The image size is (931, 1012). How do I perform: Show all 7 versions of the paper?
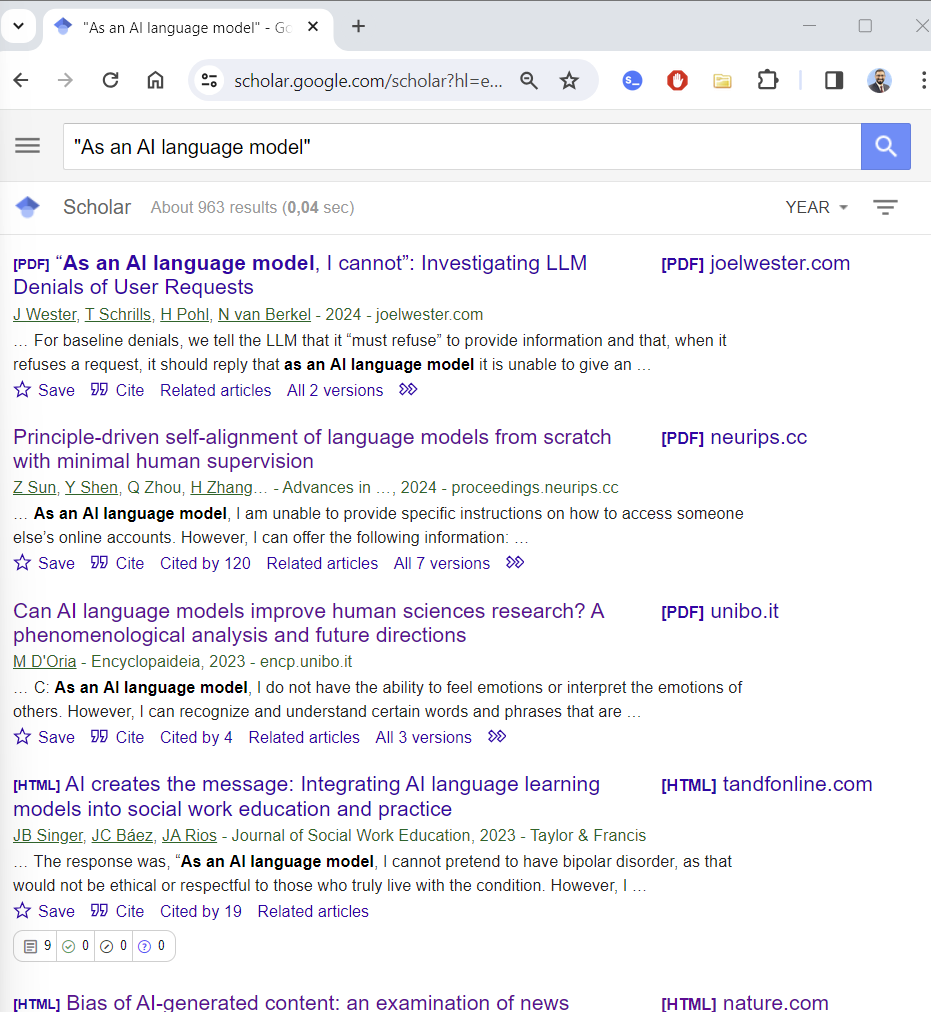(442, 563)
